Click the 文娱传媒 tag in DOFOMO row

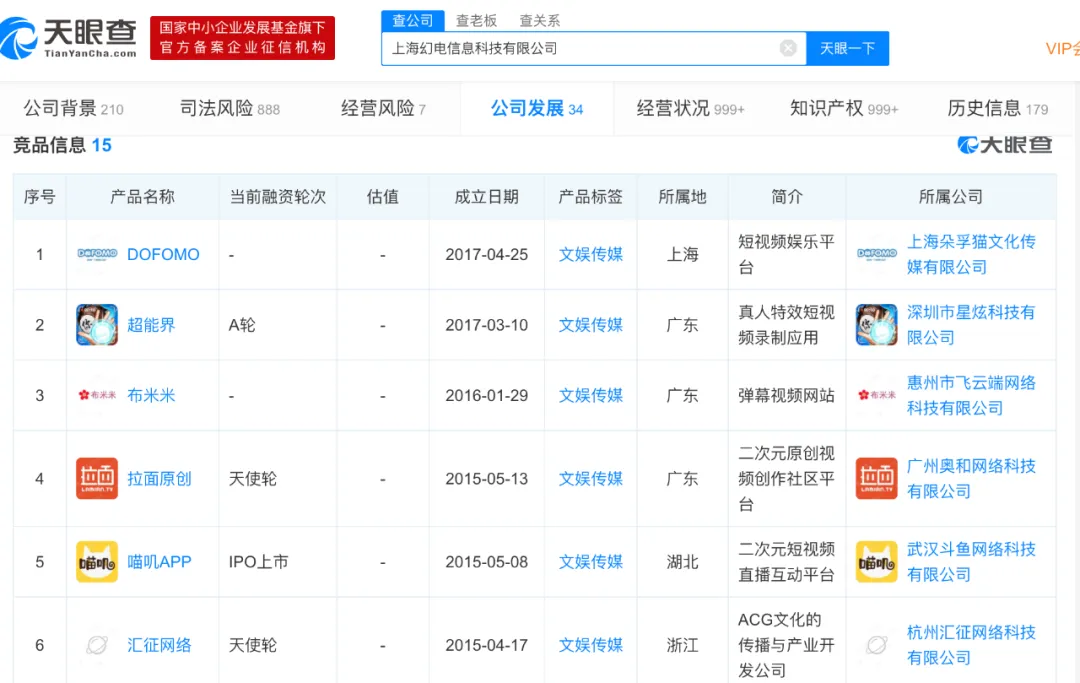(590, 254)
